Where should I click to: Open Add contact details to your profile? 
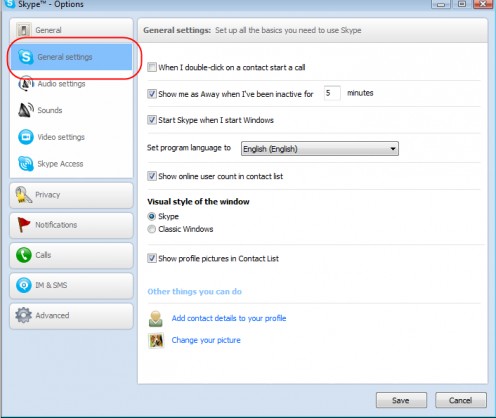[229, 318]
